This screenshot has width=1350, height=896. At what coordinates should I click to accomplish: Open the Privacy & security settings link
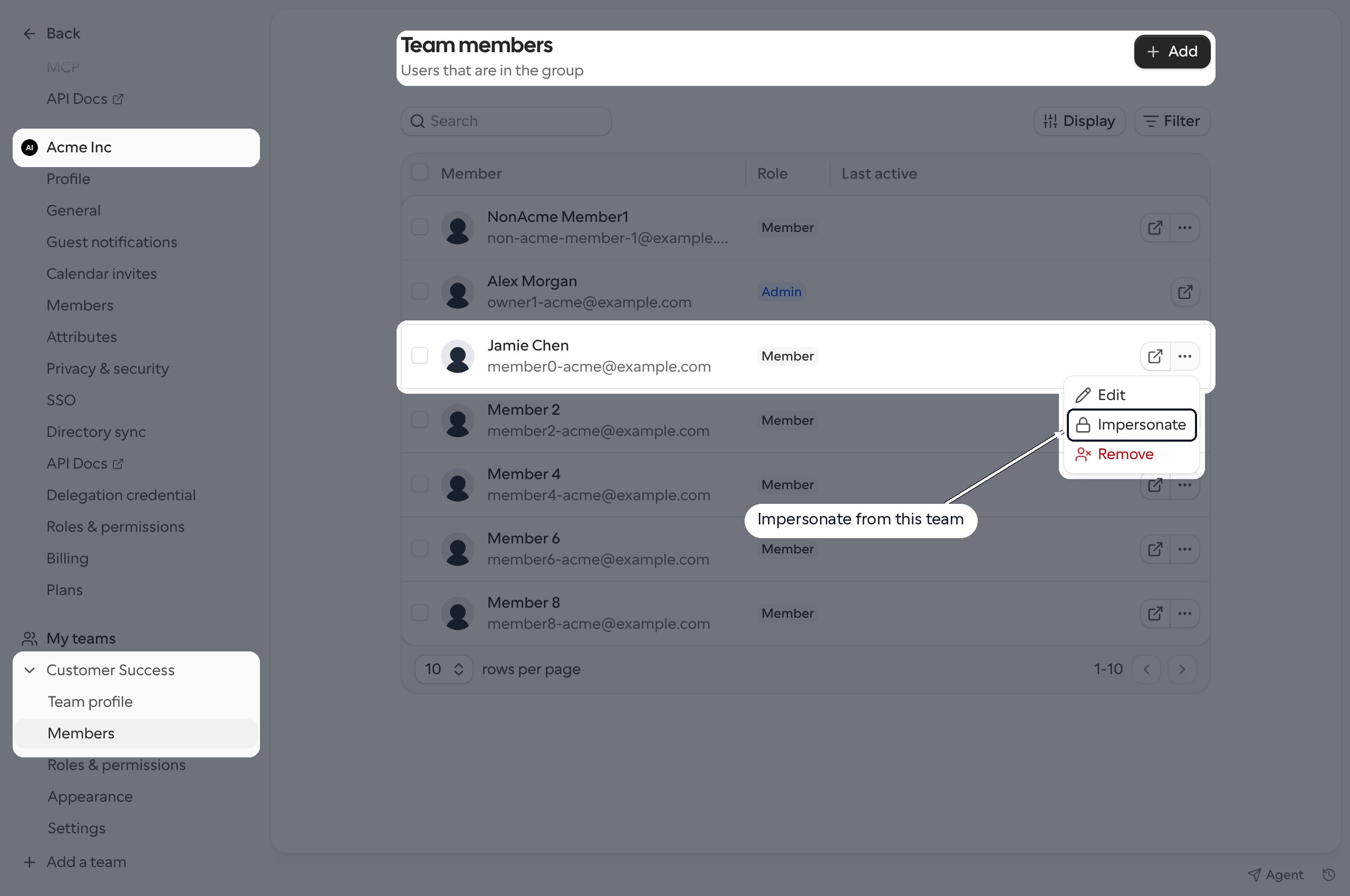(x=108, y=368)
